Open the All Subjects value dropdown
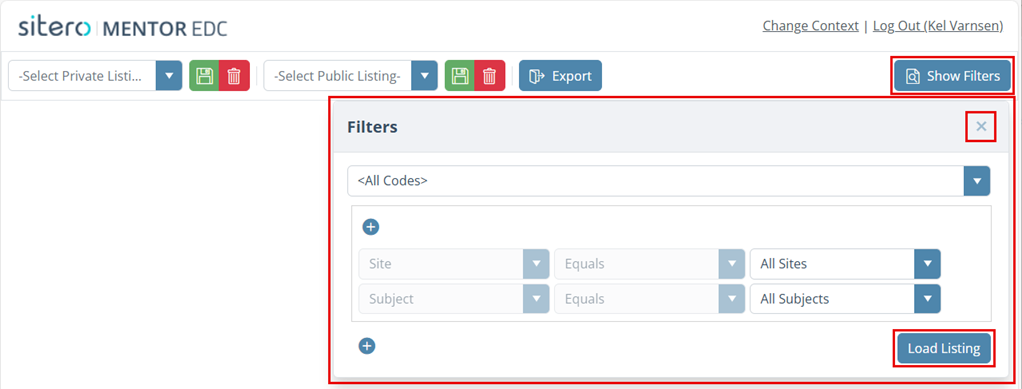Viewport: 1022px width, 389px height. 845,299
